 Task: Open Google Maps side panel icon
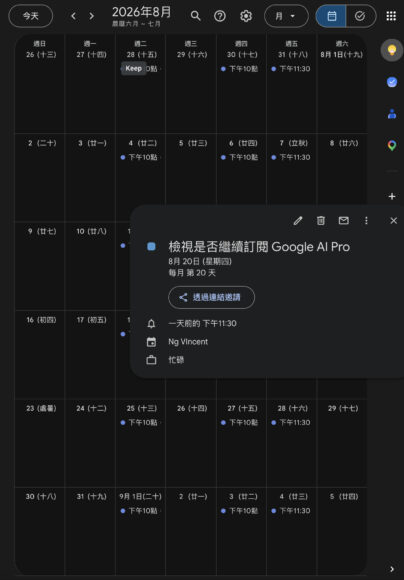click(392, 145)
